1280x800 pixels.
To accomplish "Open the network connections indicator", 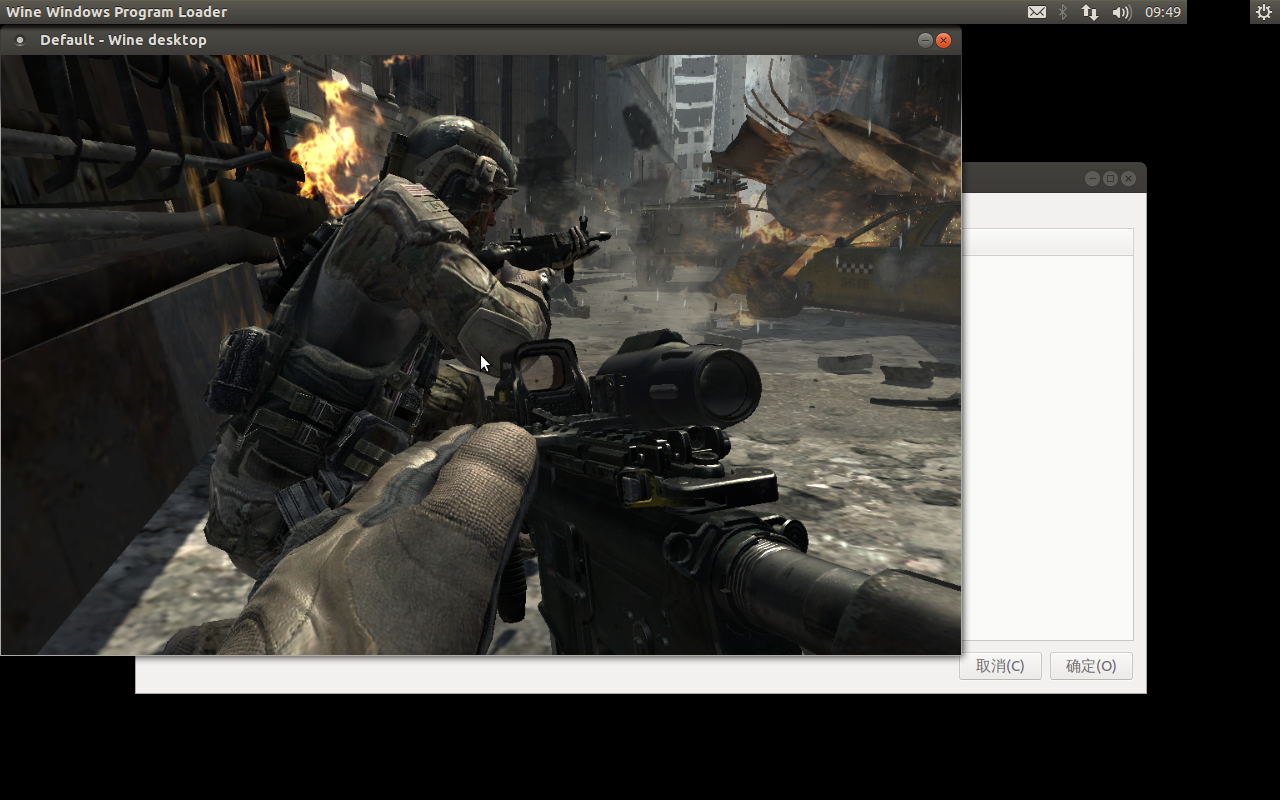I will point(1090,12).
